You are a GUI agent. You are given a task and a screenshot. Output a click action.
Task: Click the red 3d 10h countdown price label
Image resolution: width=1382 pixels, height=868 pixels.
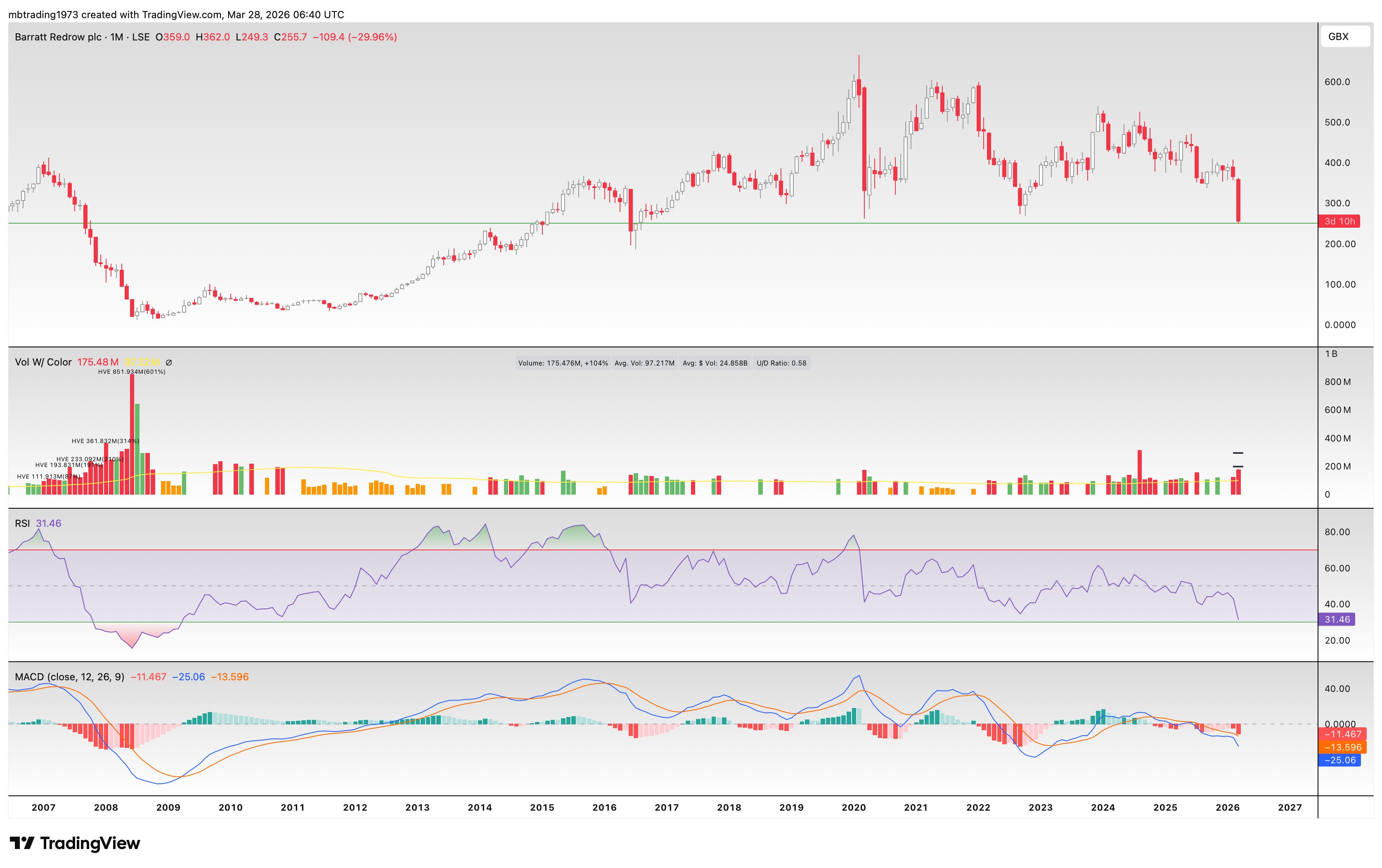click(1339, 221)
